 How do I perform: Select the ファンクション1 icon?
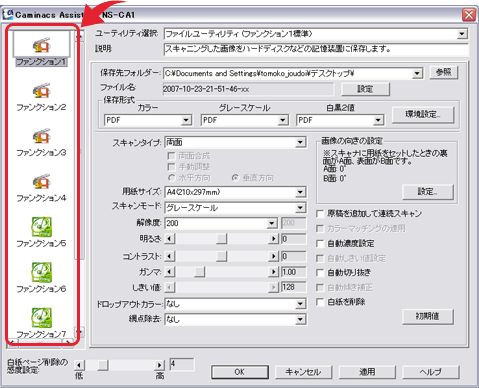click(x=41, y=46)
